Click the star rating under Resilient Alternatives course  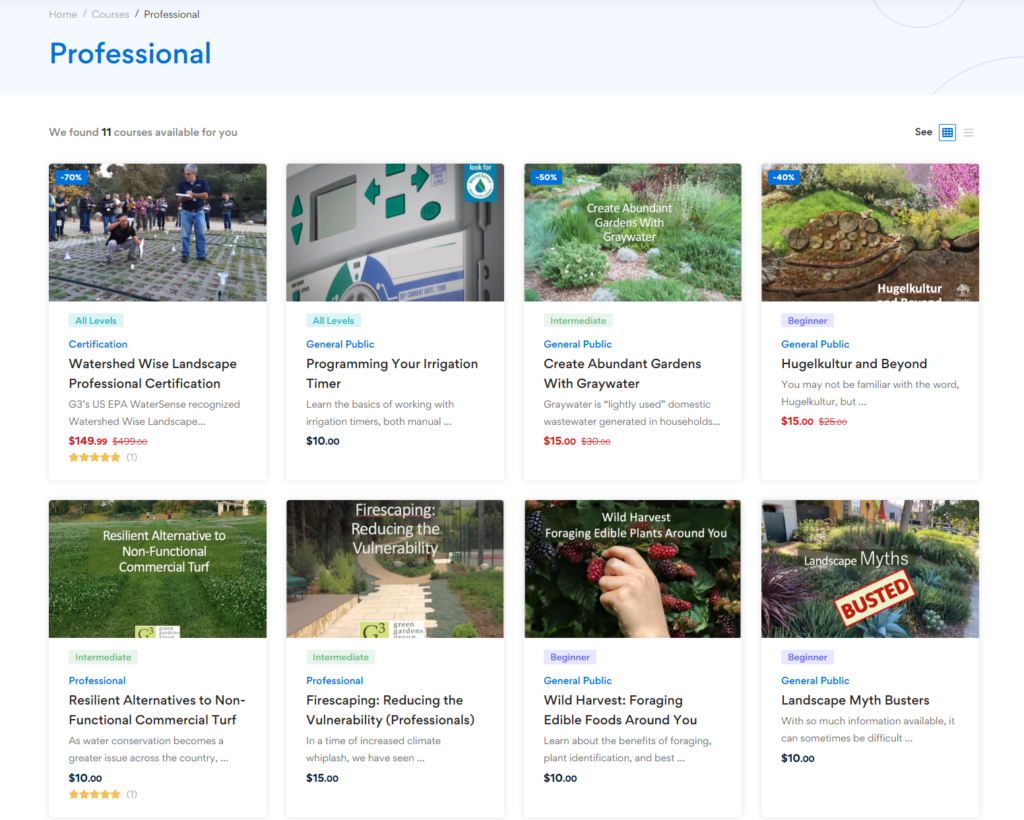(95, 794)
